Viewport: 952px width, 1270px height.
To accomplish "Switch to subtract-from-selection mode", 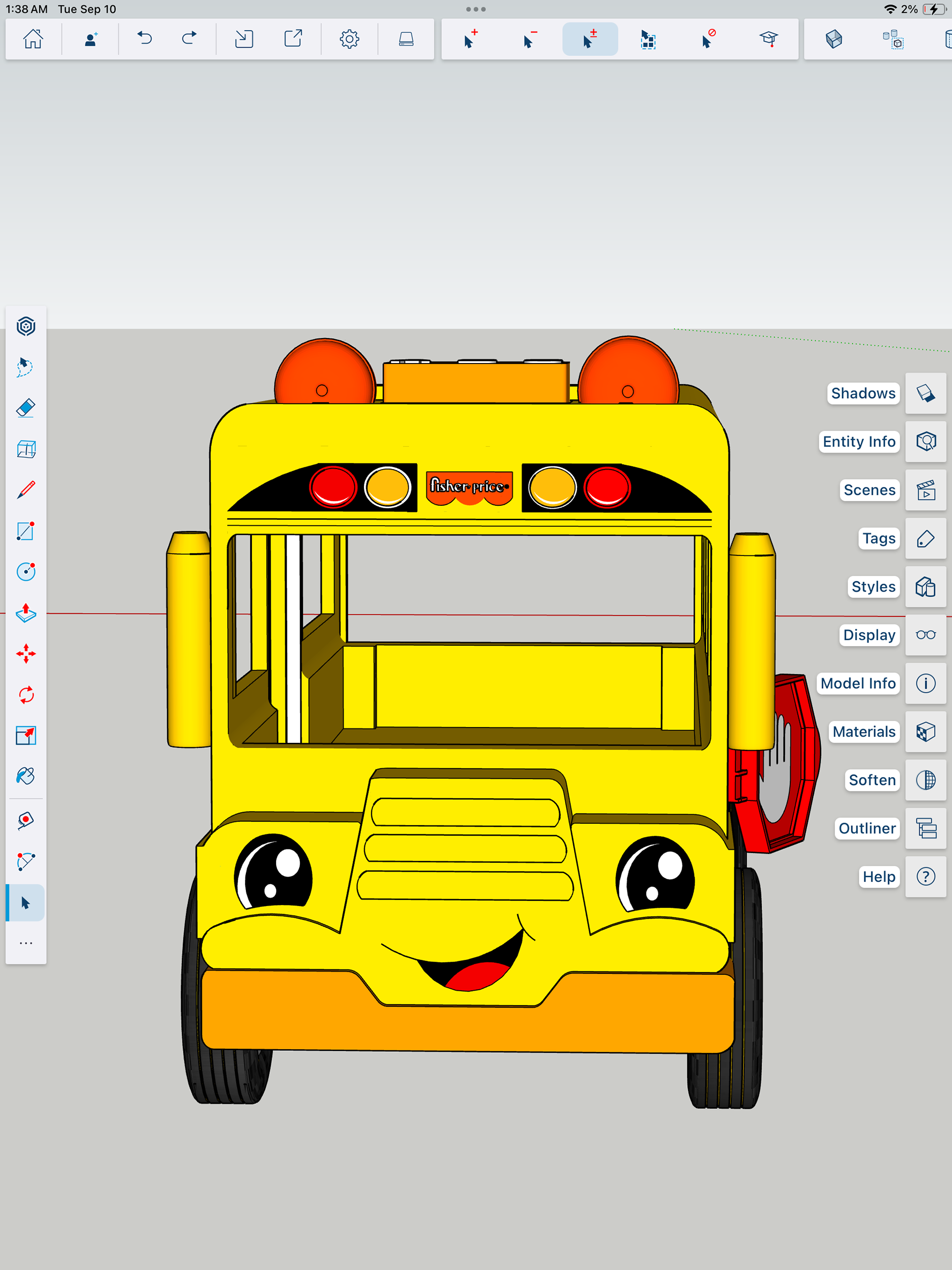I will 530,39.
